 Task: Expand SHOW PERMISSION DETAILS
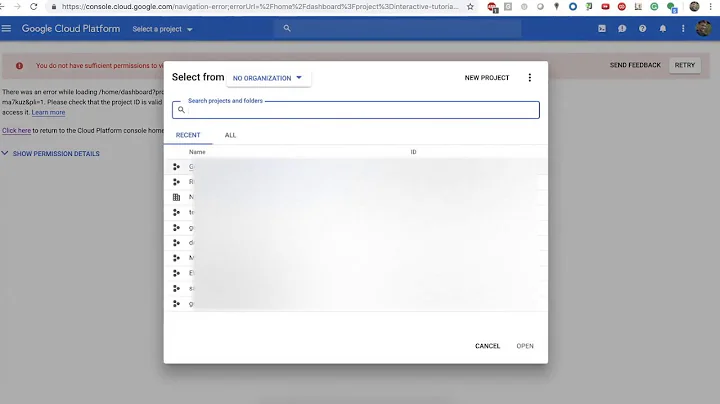(51, 153)
